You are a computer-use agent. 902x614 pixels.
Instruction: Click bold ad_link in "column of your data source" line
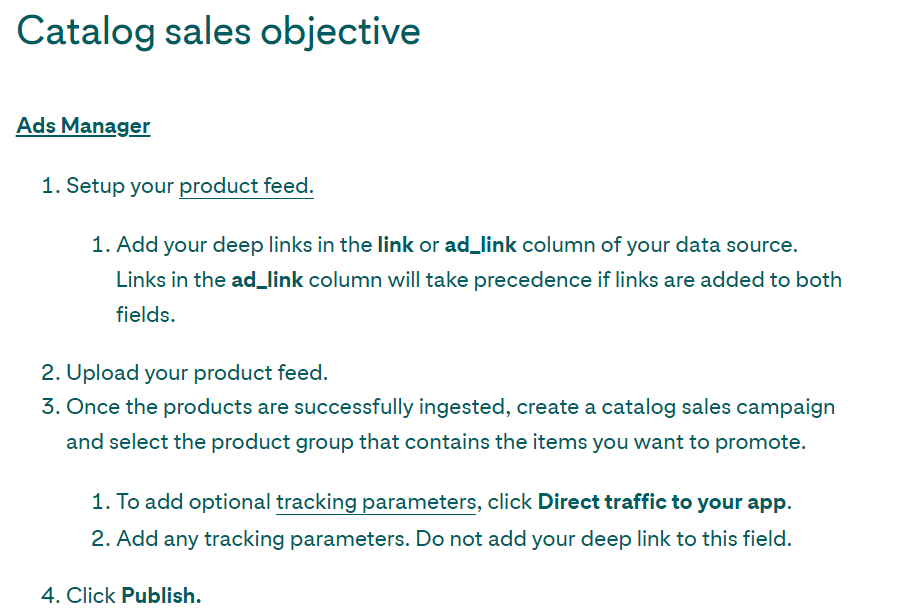[x=480, y=245]
